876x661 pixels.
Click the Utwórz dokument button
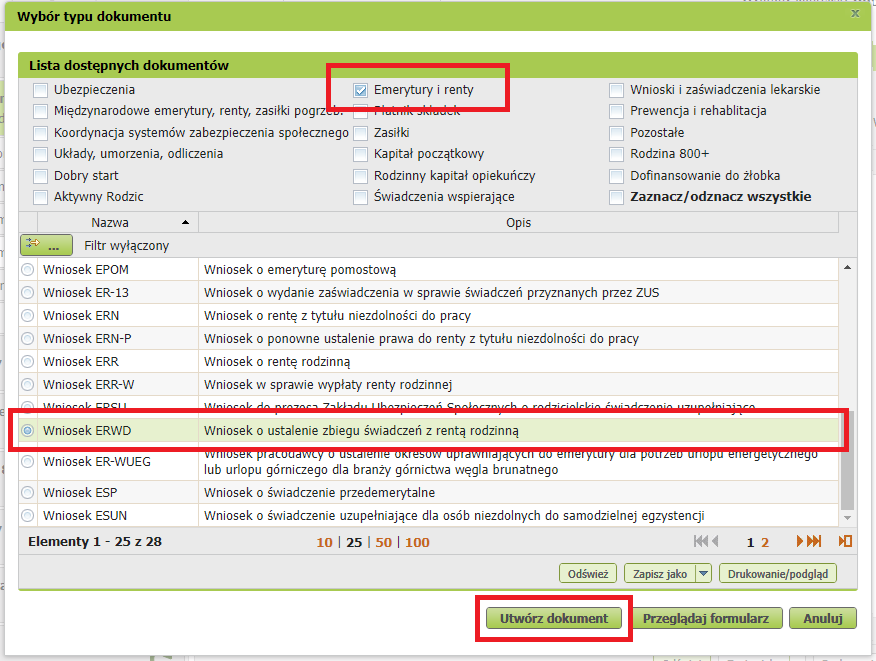click(x=554, y=618)
